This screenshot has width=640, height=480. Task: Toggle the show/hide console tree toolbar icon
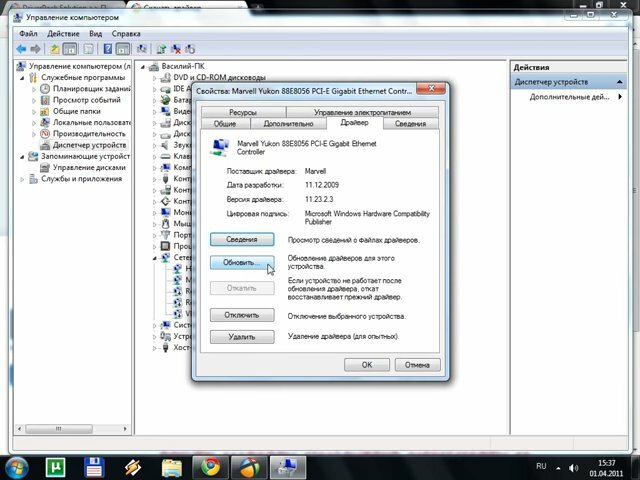coord(70,49)
